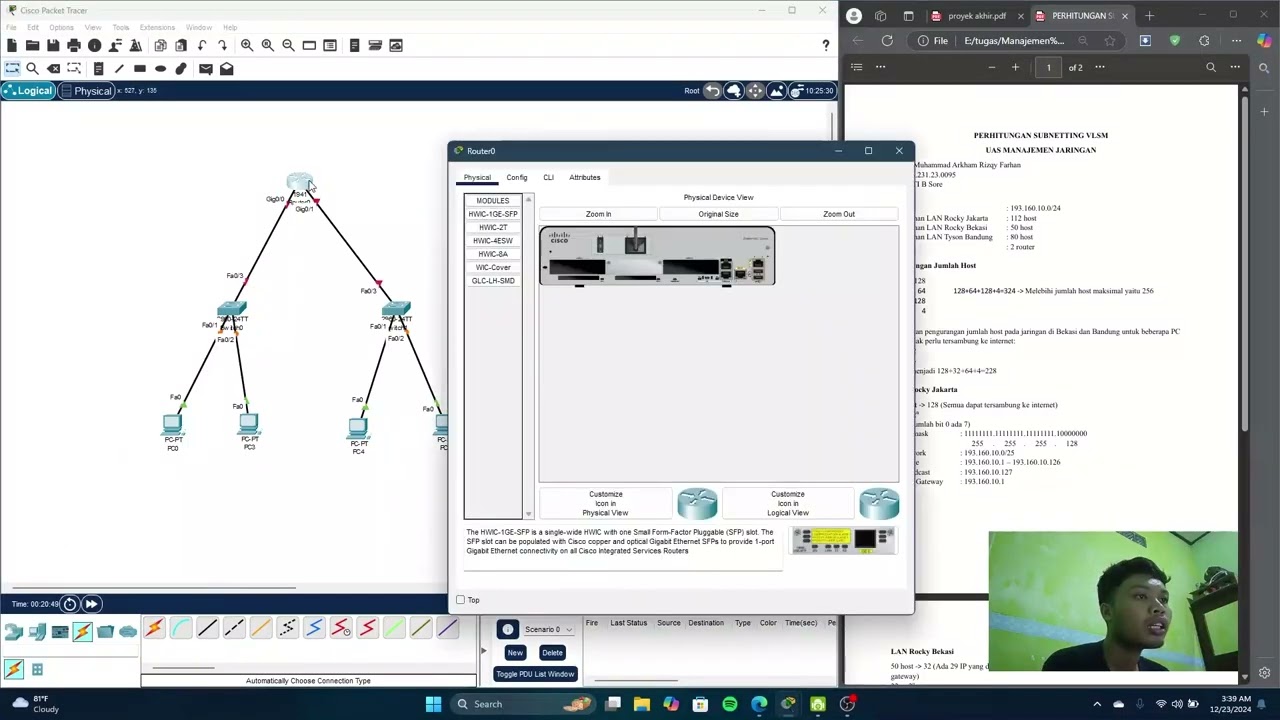This screenshot has height=720, width=1280.
Task: Choose the Add Complex PDU open envelope icon
Action: pos(226,68)
